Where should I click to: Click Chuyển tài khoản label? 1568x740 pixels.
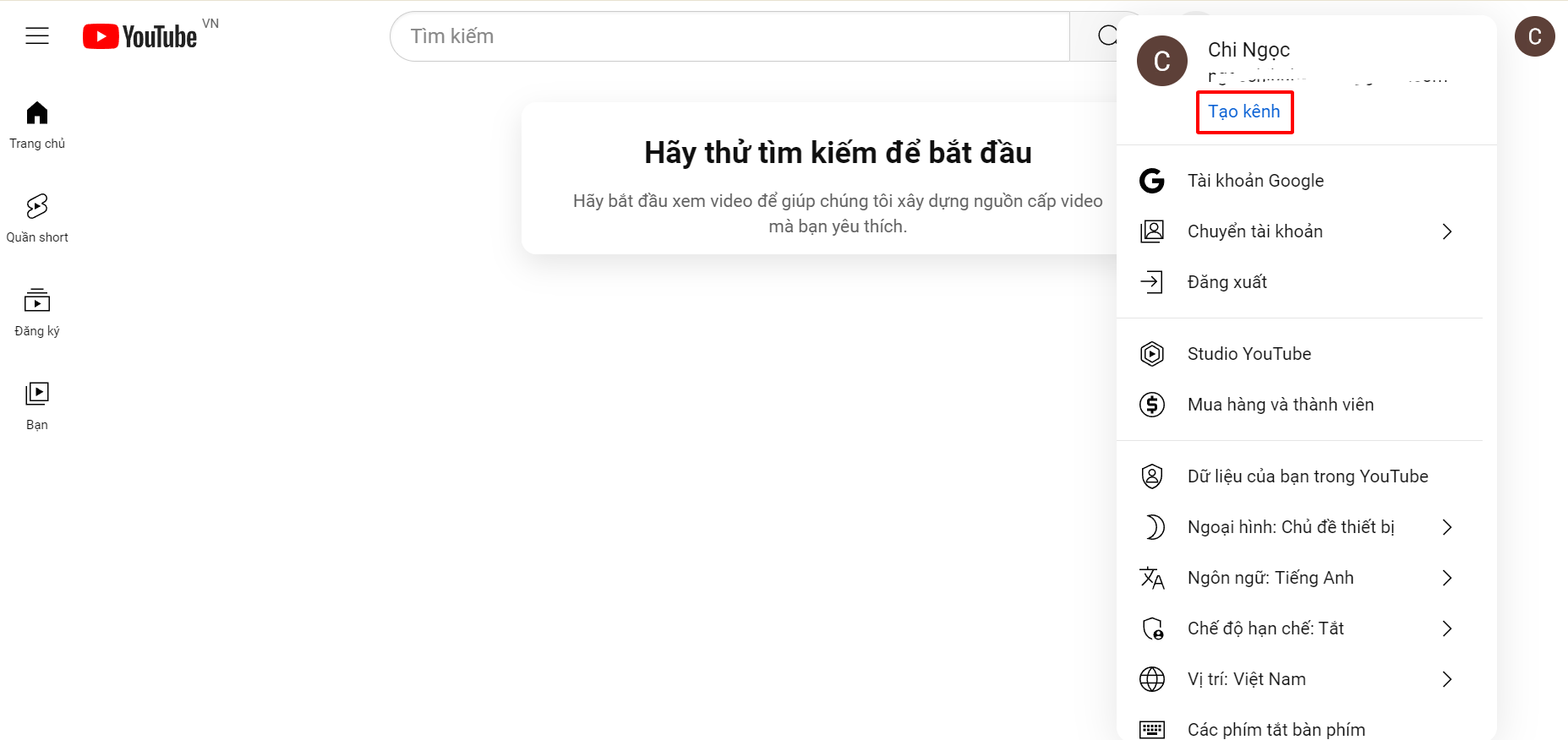(x=1255, y=231)
